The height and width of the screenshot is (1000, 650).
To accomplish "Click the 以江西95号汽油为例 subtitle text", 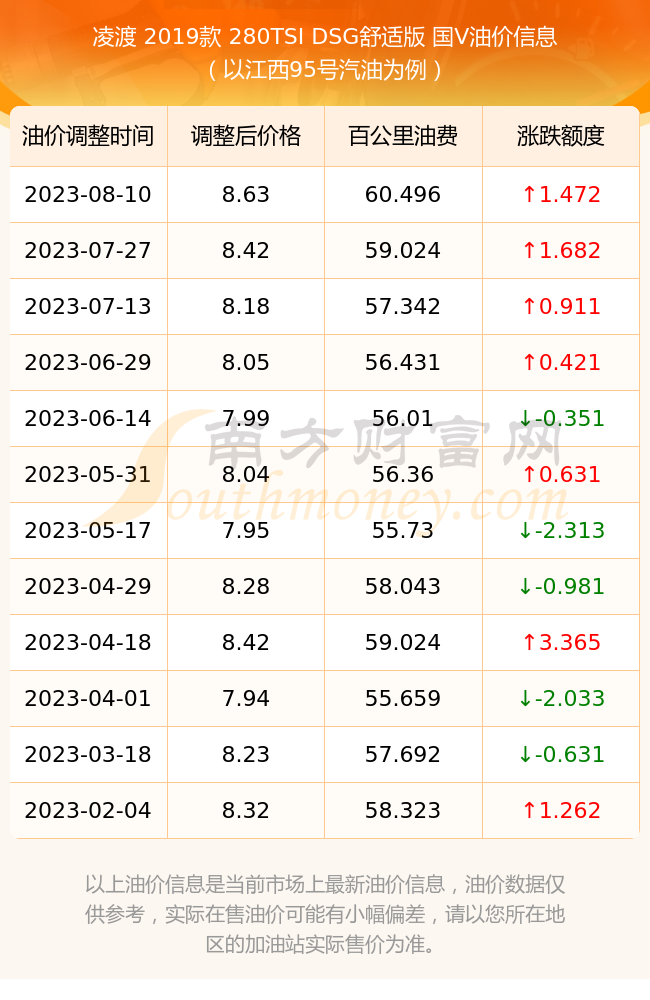I will coord(325,70).
